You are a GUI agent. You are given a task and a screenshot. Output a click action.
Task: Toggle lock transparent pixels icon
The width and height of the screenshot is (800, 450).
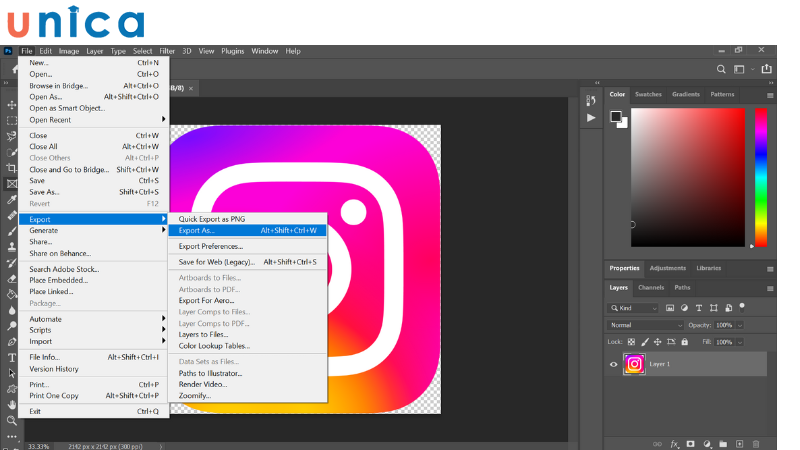click(x=629, y=341)
